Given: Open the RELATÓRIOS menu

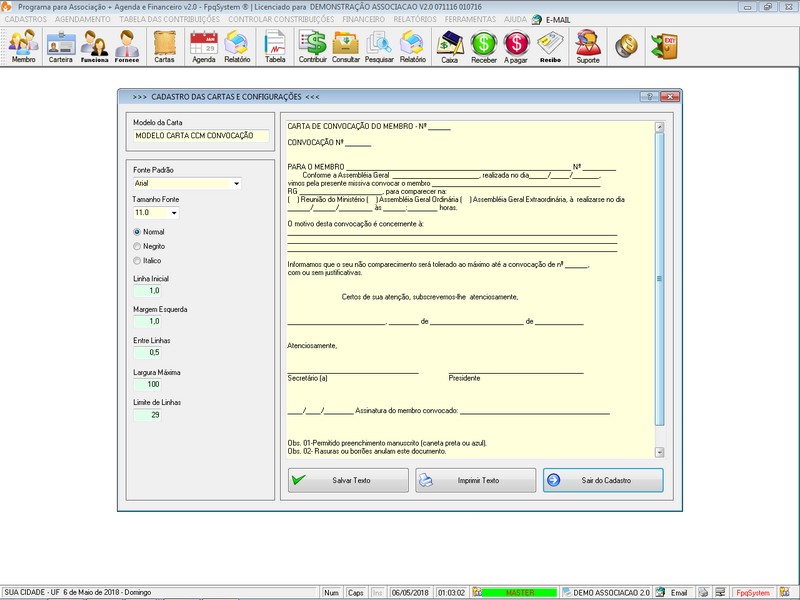Looking at the screenshot, I should [415, 19].
